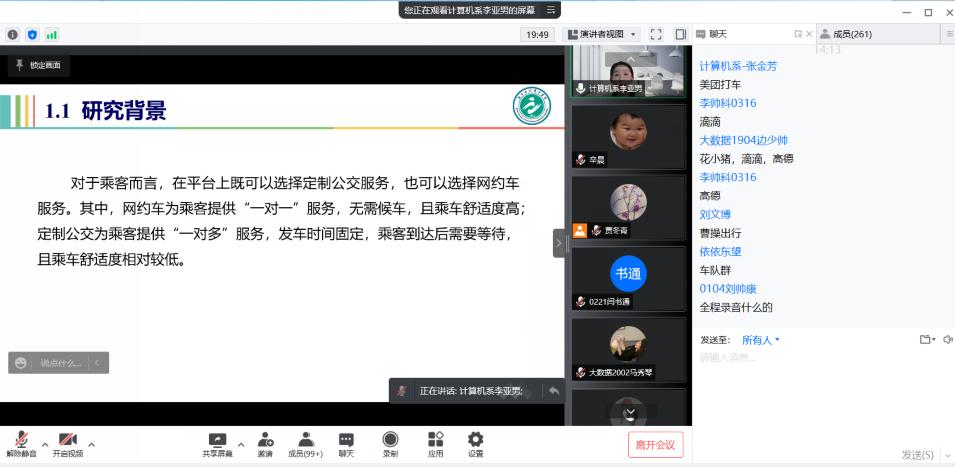Start recording with 录制
The image size is (955, 467).
(x=390, y=444)
